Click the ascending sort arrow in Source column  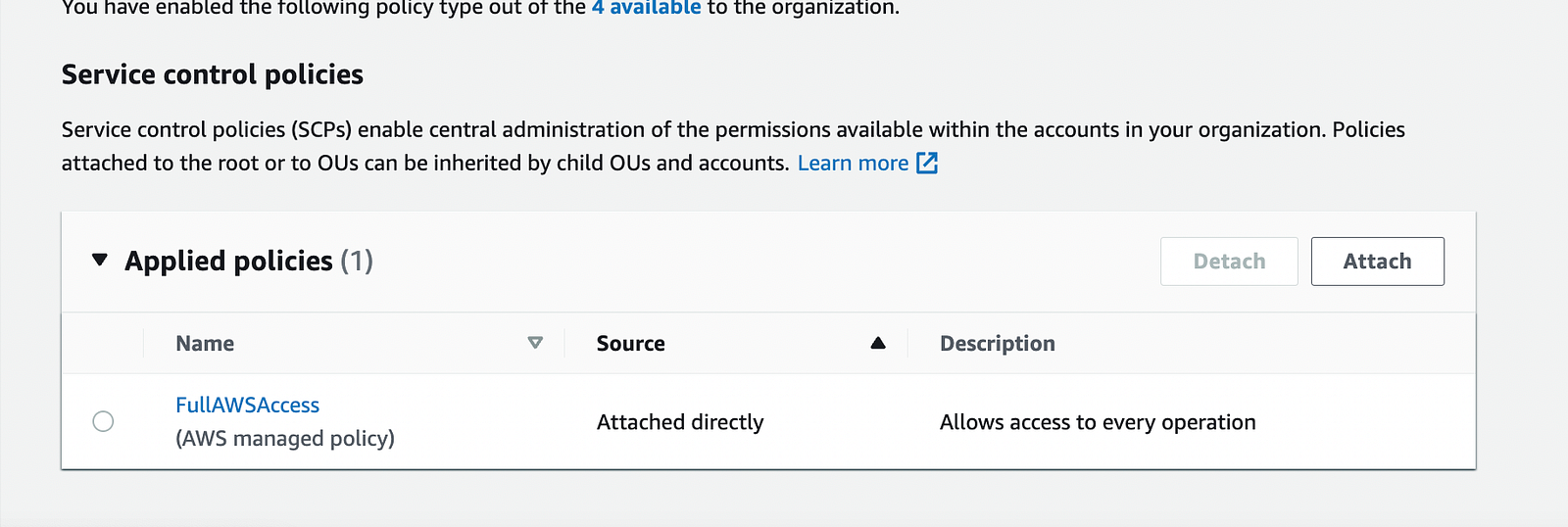pyautogui.click(x=878, y=343)
